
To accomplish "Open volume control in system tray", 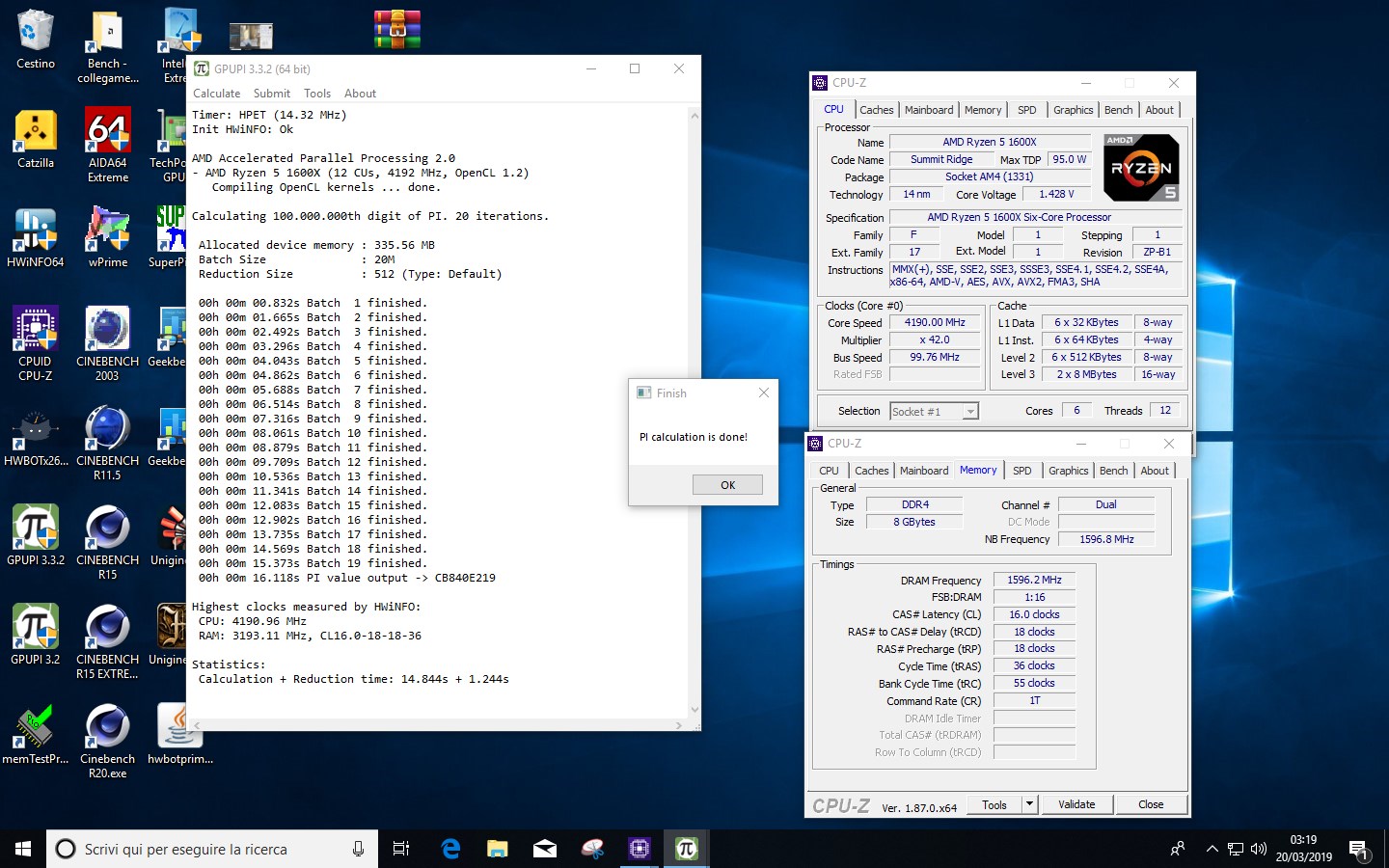I will coord(1259,849).
